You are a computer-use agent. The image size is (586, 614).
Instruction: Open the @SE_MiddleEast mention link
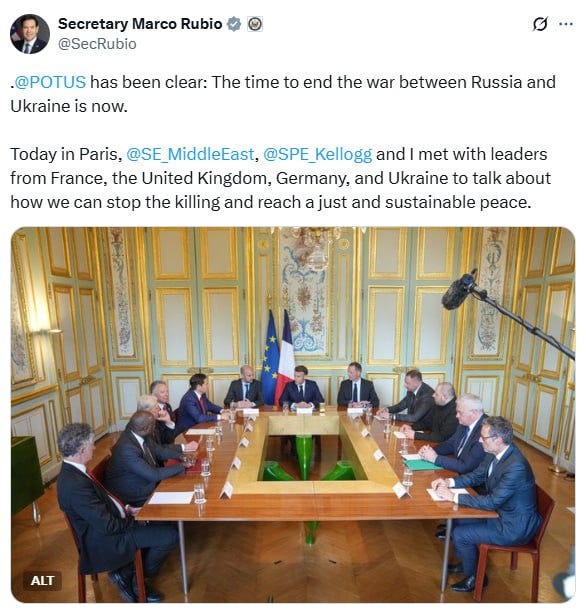(190, 154)
